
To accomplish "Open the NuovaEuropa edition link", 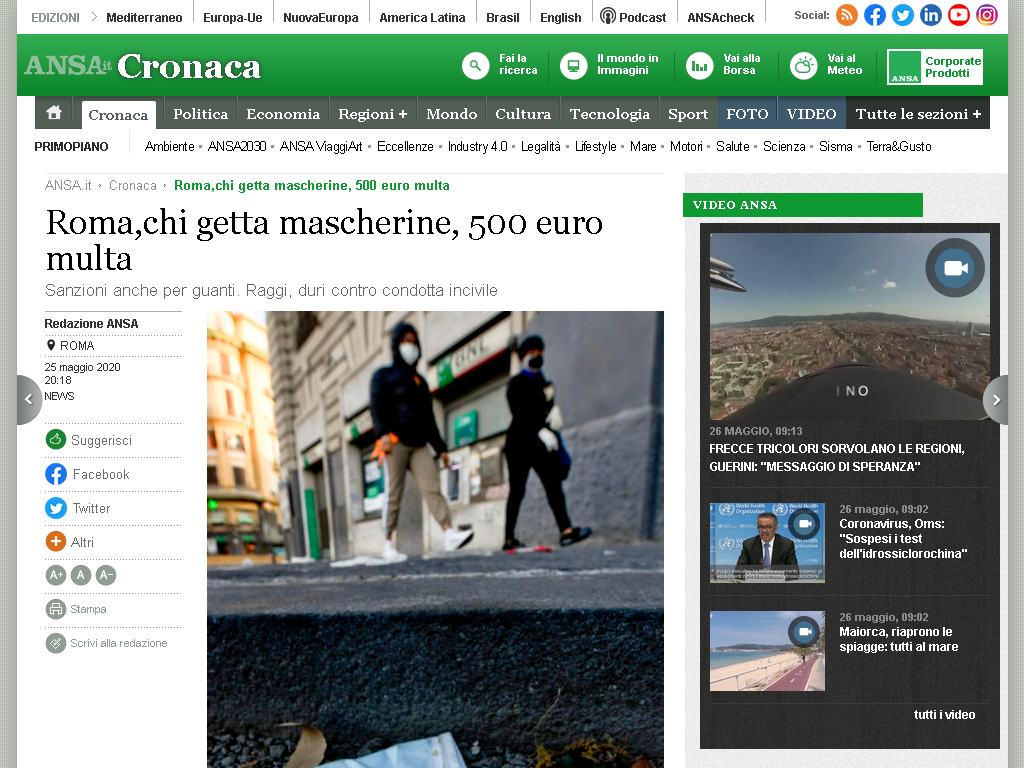I will (321, 18).
